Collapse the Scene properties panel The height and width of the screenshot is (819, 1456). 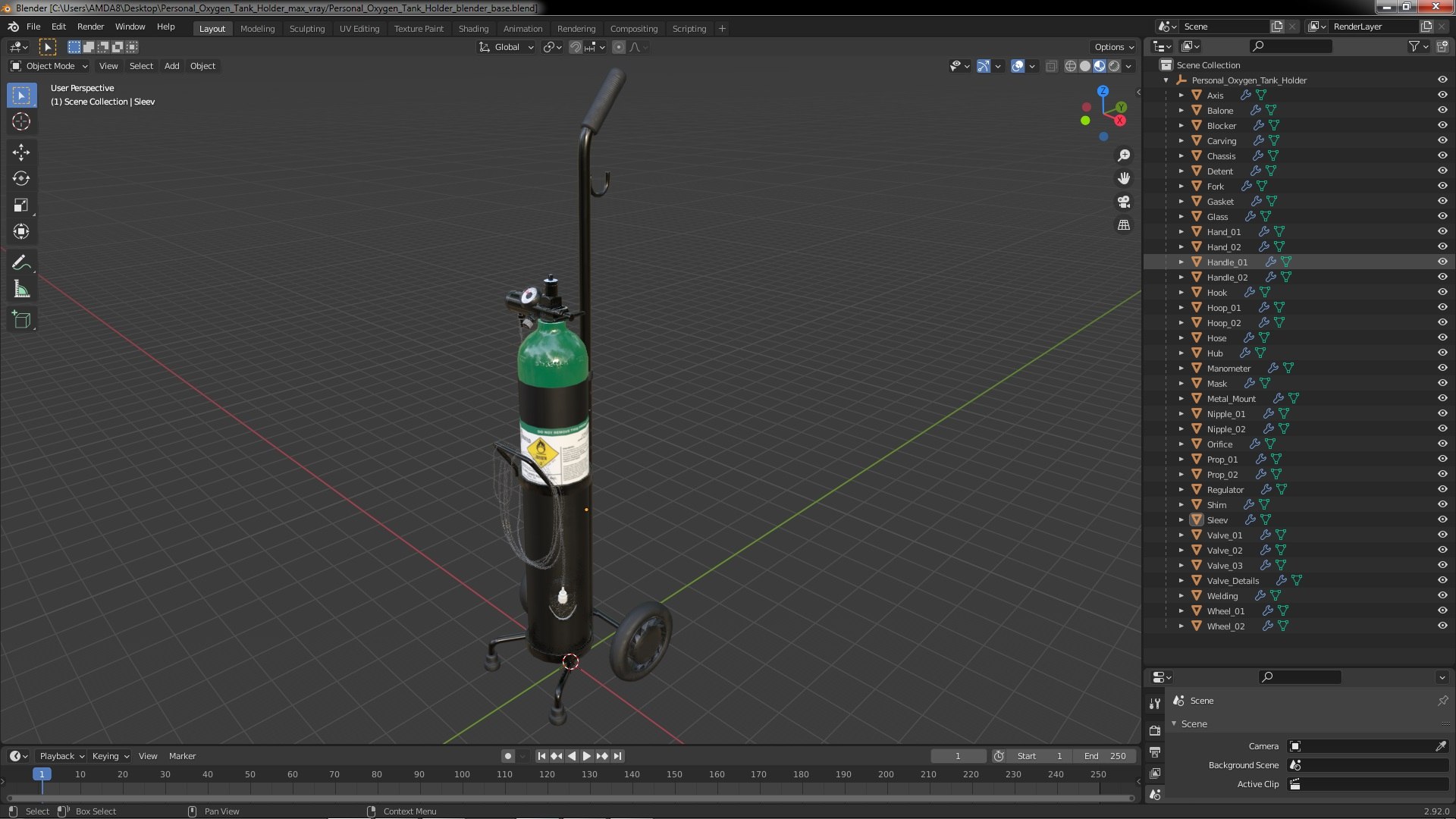[x=1174, y=723]
